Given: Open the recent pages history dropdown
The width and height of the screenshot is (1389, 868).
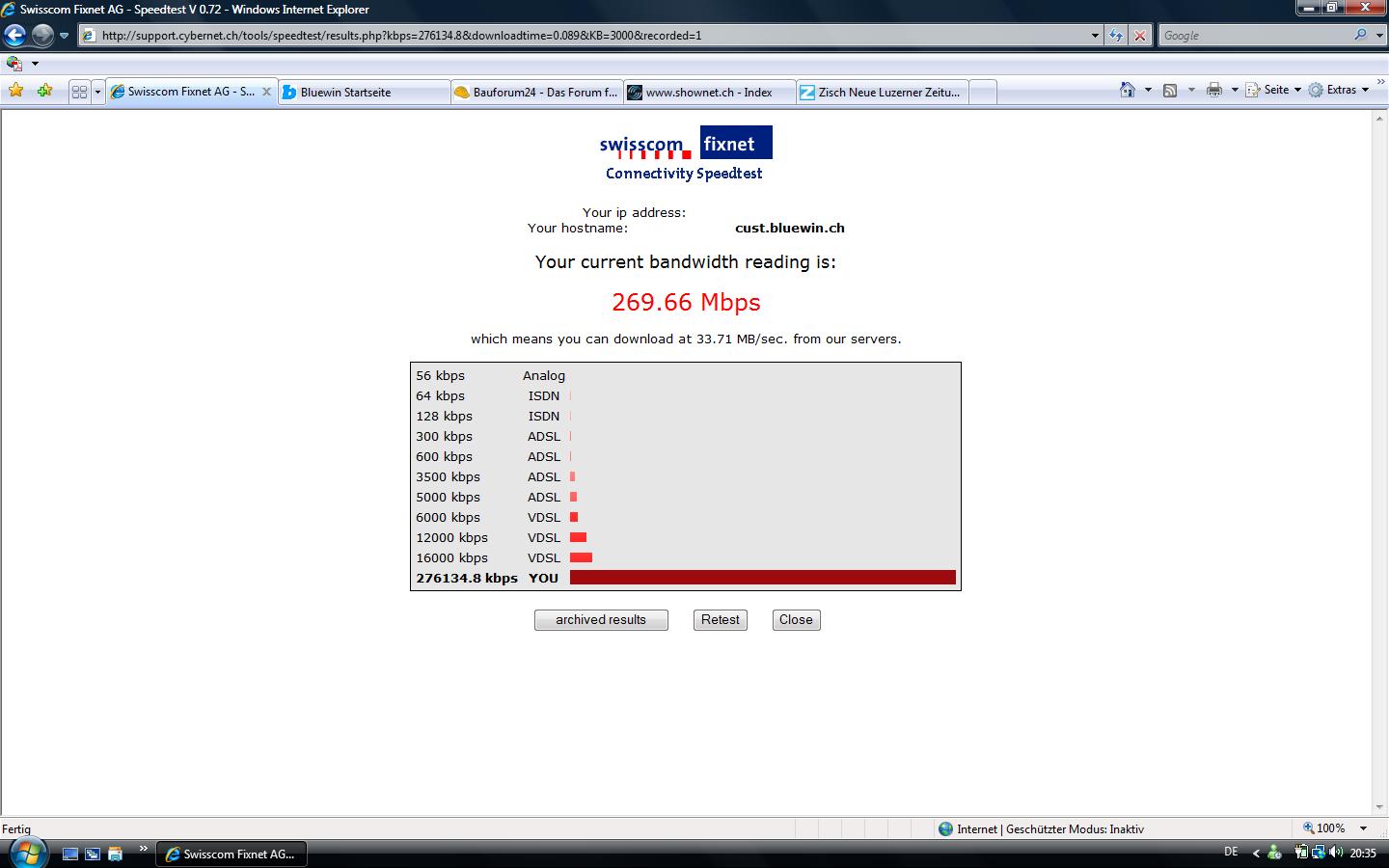Looking at the screenshot, I should [64, 36].
